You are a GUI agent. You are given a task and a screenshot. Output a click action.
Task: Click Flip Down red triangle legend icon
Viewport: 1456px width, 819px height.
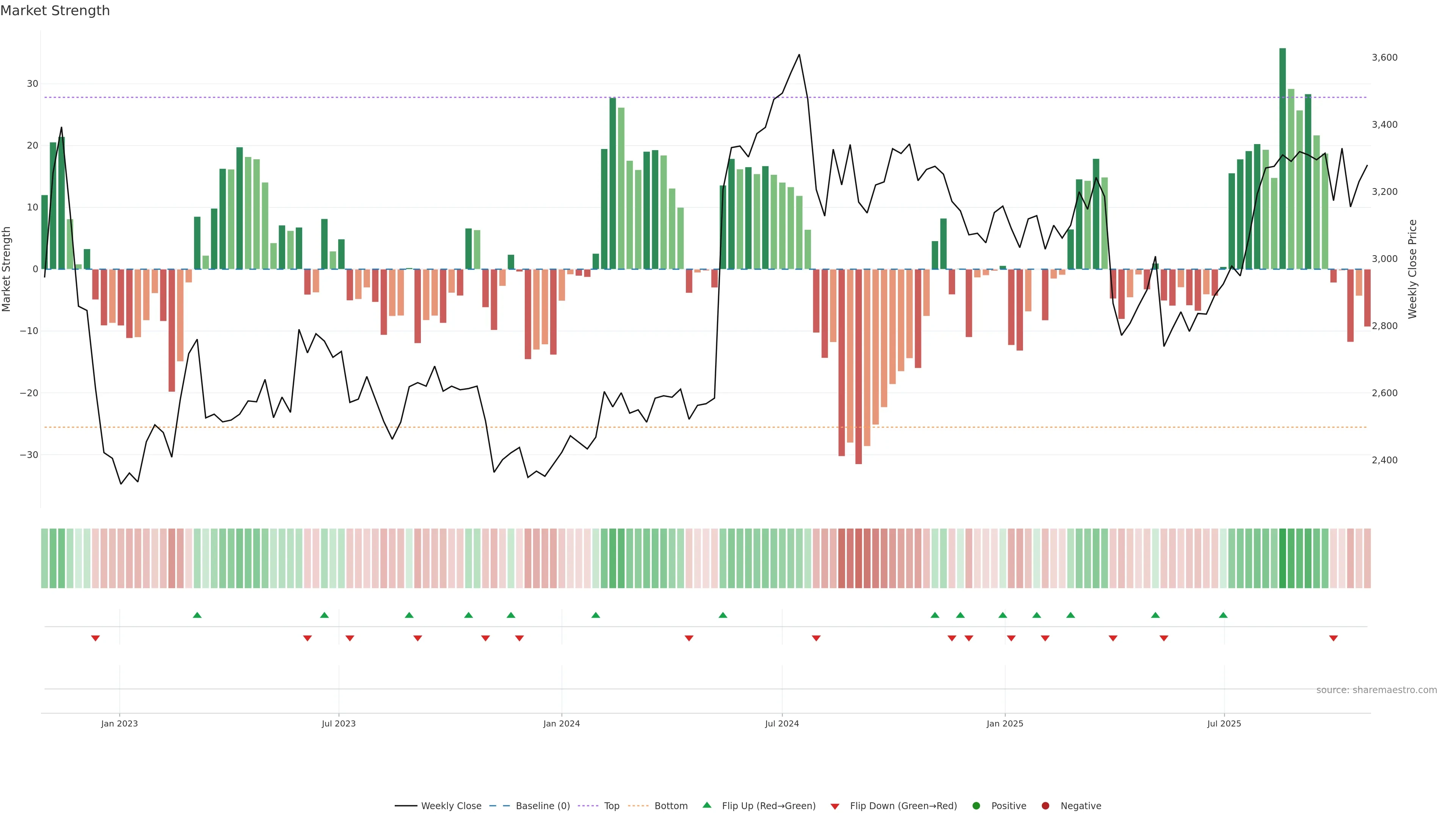(835, 806)
